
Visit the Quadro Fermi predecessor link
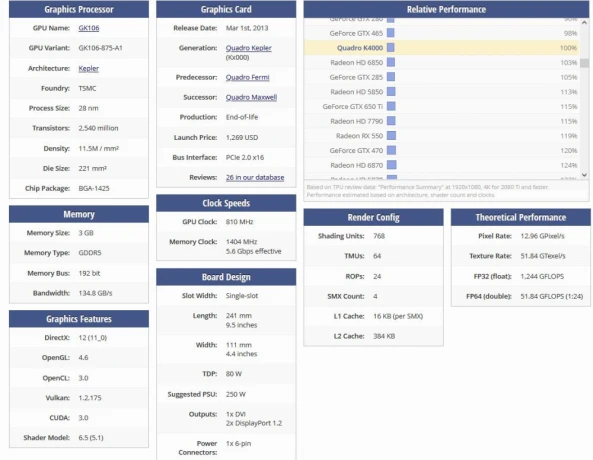[247, 78]
